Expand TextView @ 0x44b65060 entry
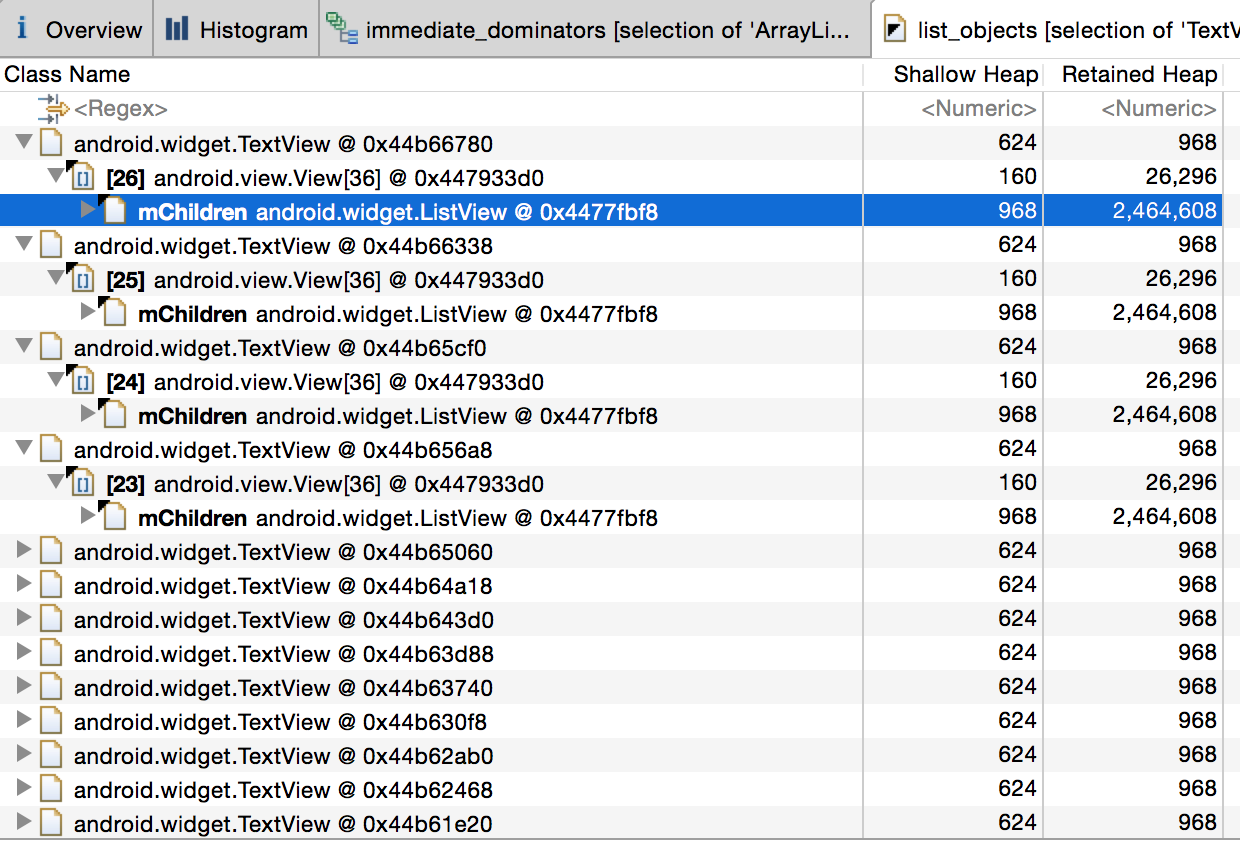This screenshot has width=1240, height=842. click(x=26, y=550)
